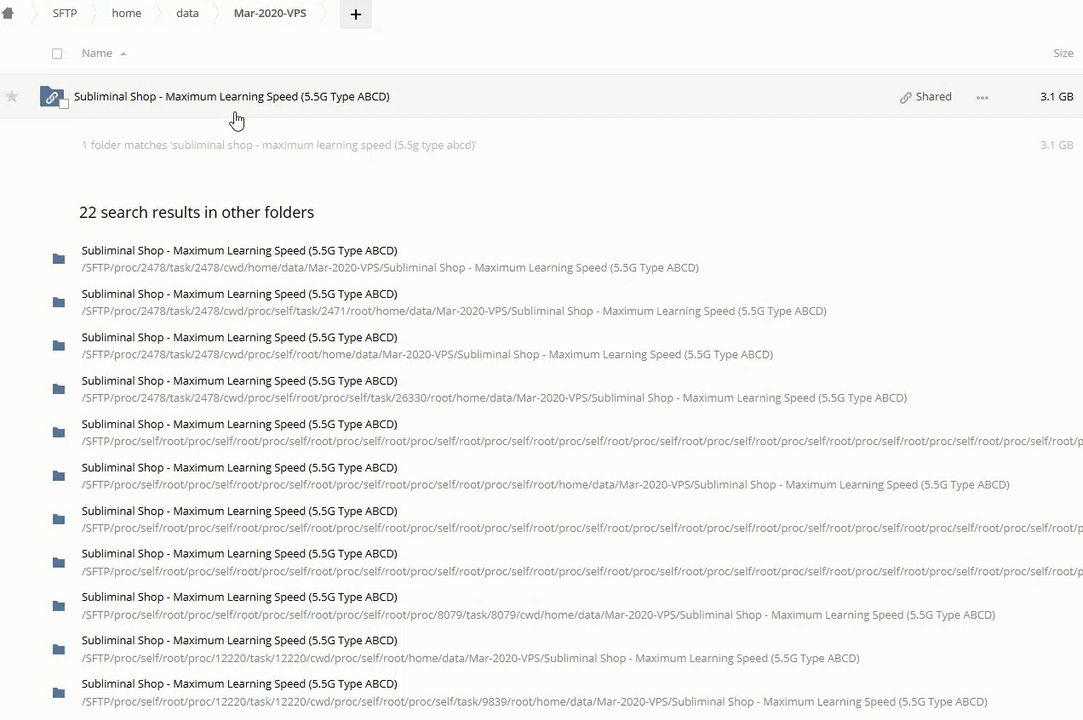Click the Shared label on the folder row
1083x720 pixels.
click(x=933, y=97)
